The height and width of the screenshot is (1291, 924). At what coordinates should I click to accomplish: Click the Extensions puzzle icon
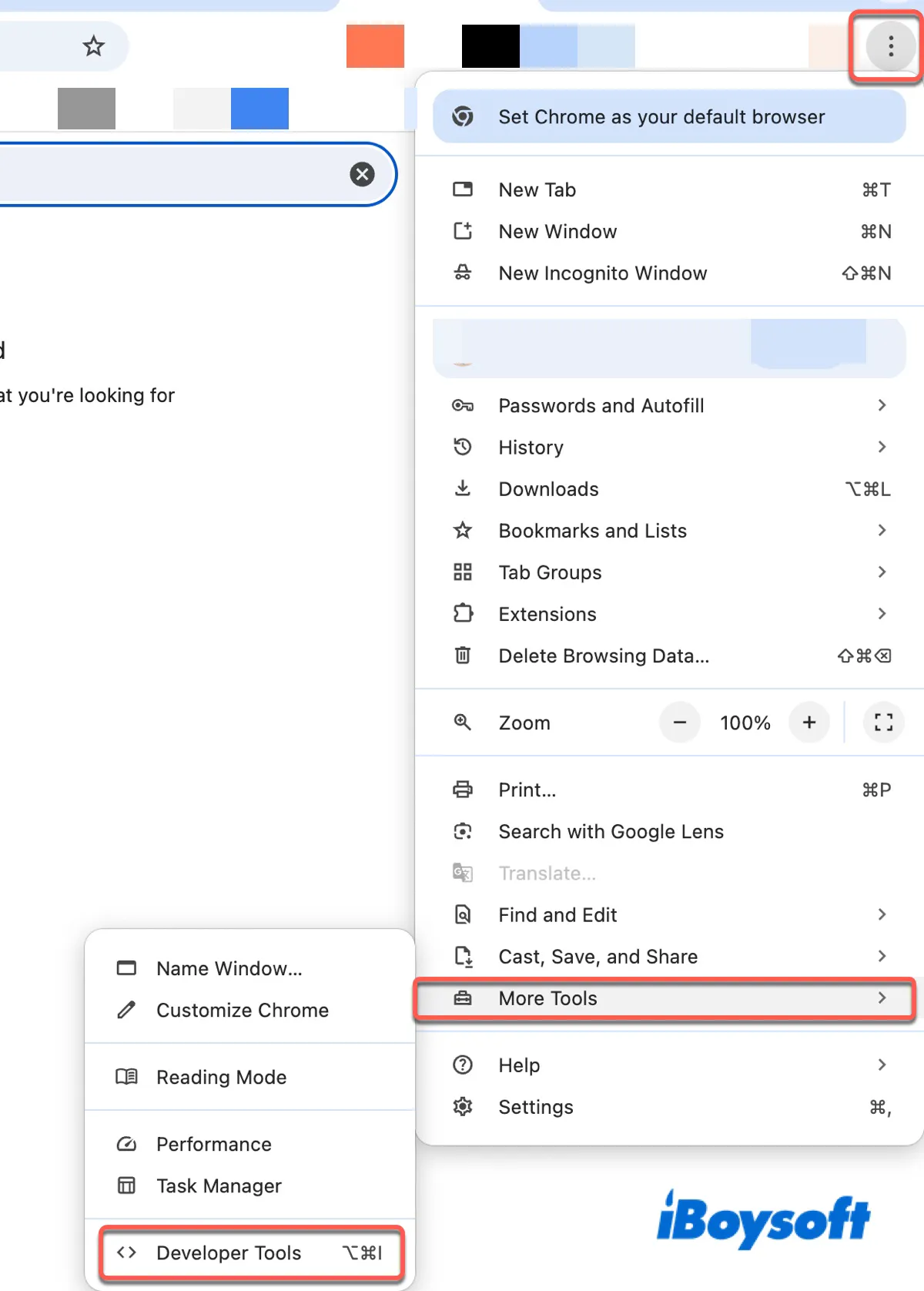point(463,613)
